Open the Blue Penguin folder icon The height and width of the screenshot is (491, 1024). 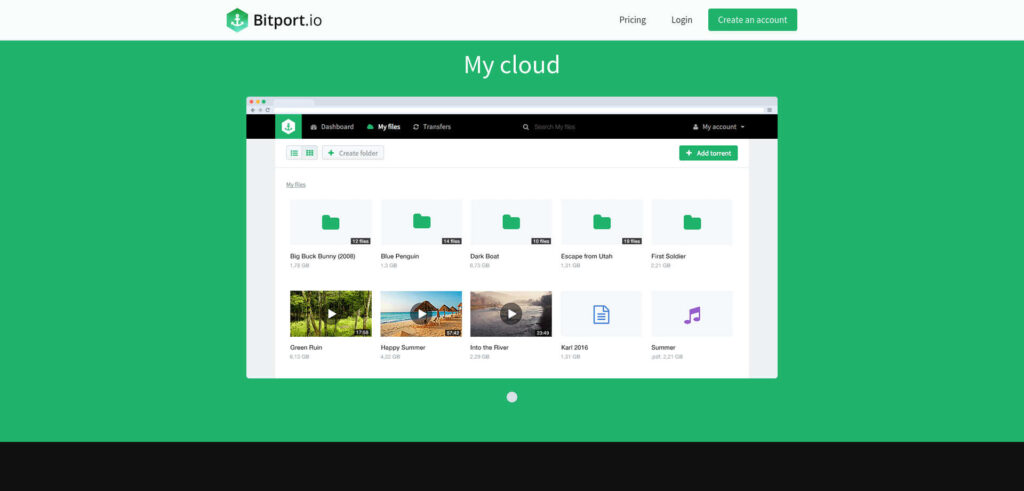421,222
